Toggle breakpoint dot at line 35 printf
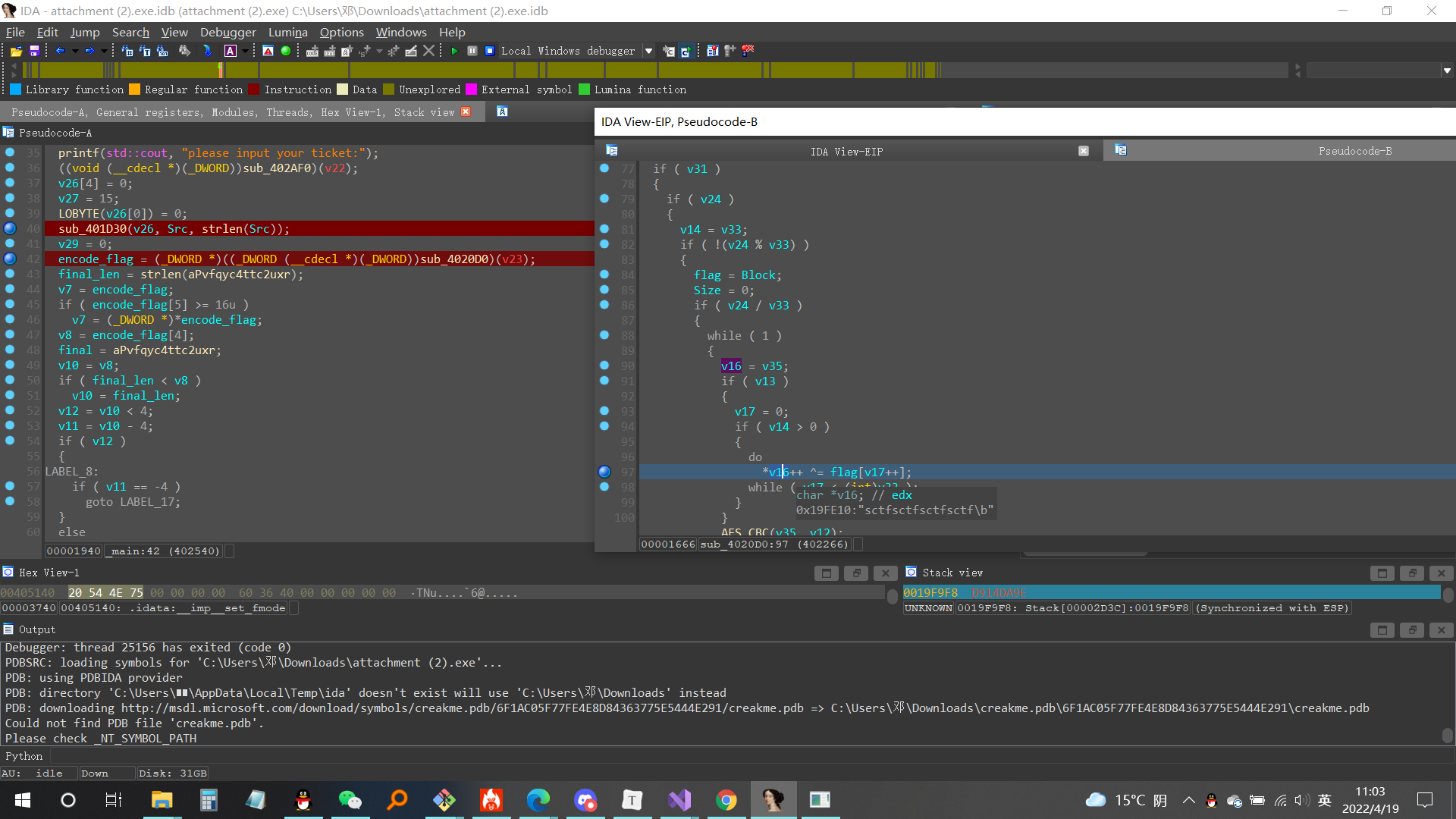Screen dimensions: 1456x819 tap(10, 152)
